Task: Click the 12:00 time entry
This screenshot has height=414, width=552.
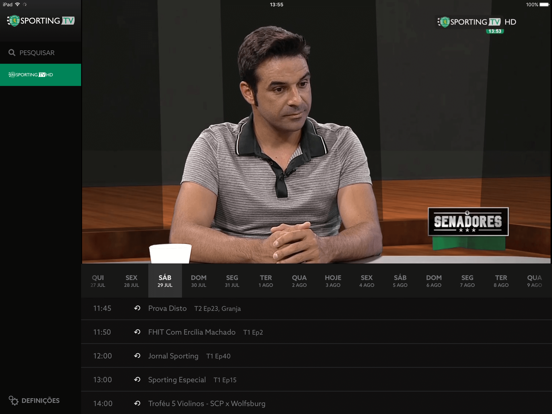Action: click(x=102, y=356)
